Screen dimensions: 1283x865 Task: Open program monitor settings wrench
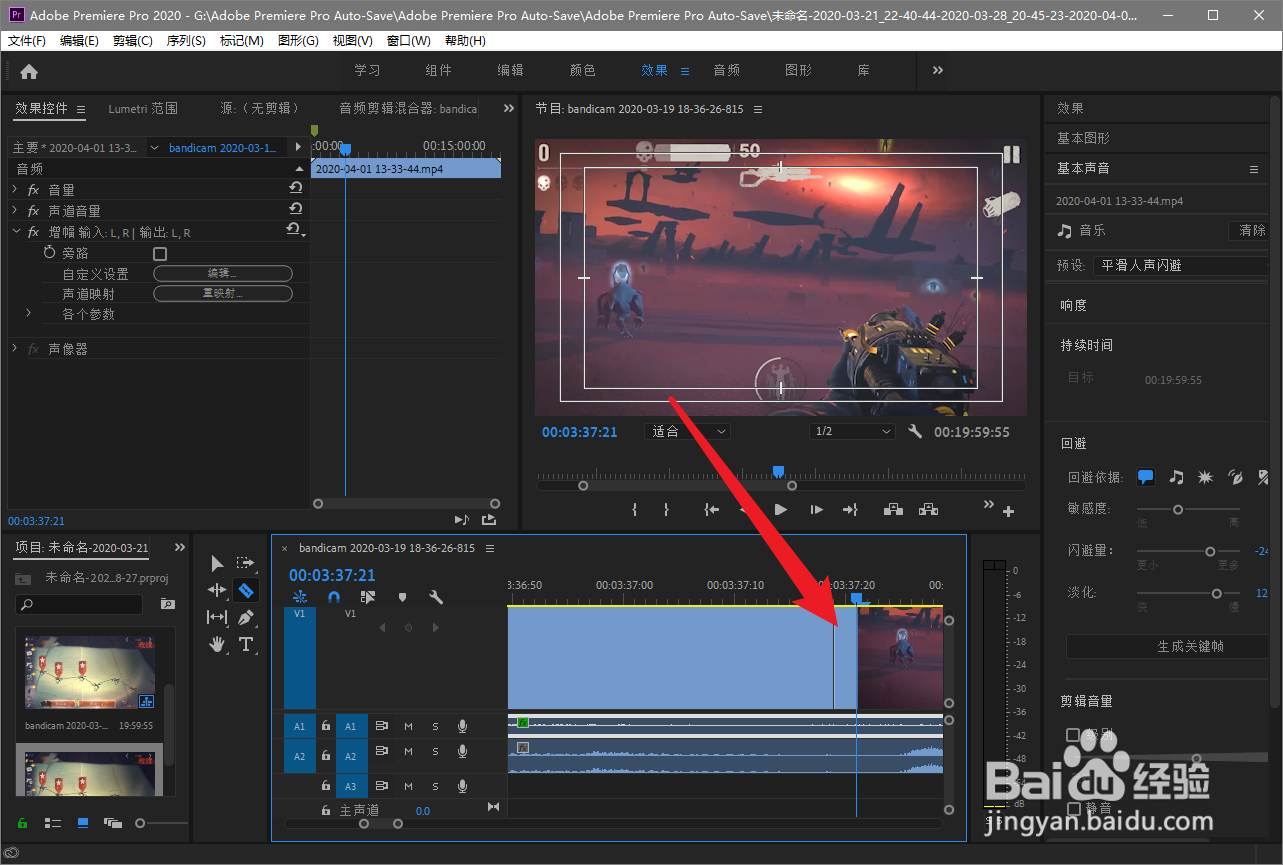coord(914,432)
